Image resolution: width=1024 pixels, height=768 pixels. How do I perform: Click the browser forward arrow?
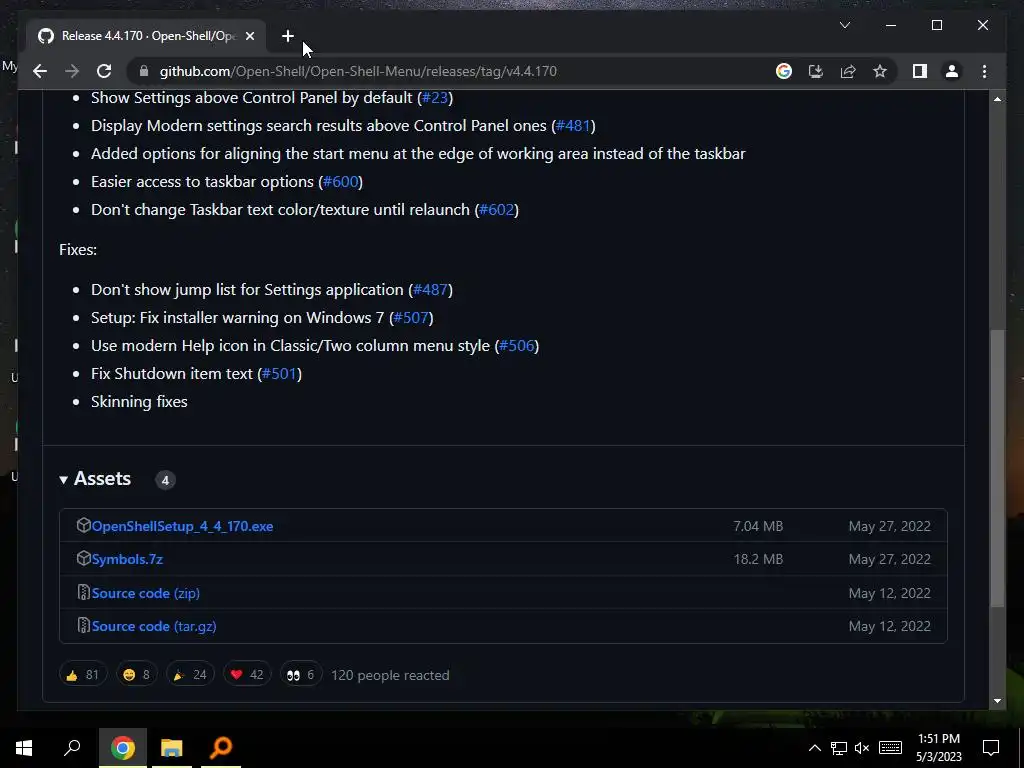pos(72,71)
